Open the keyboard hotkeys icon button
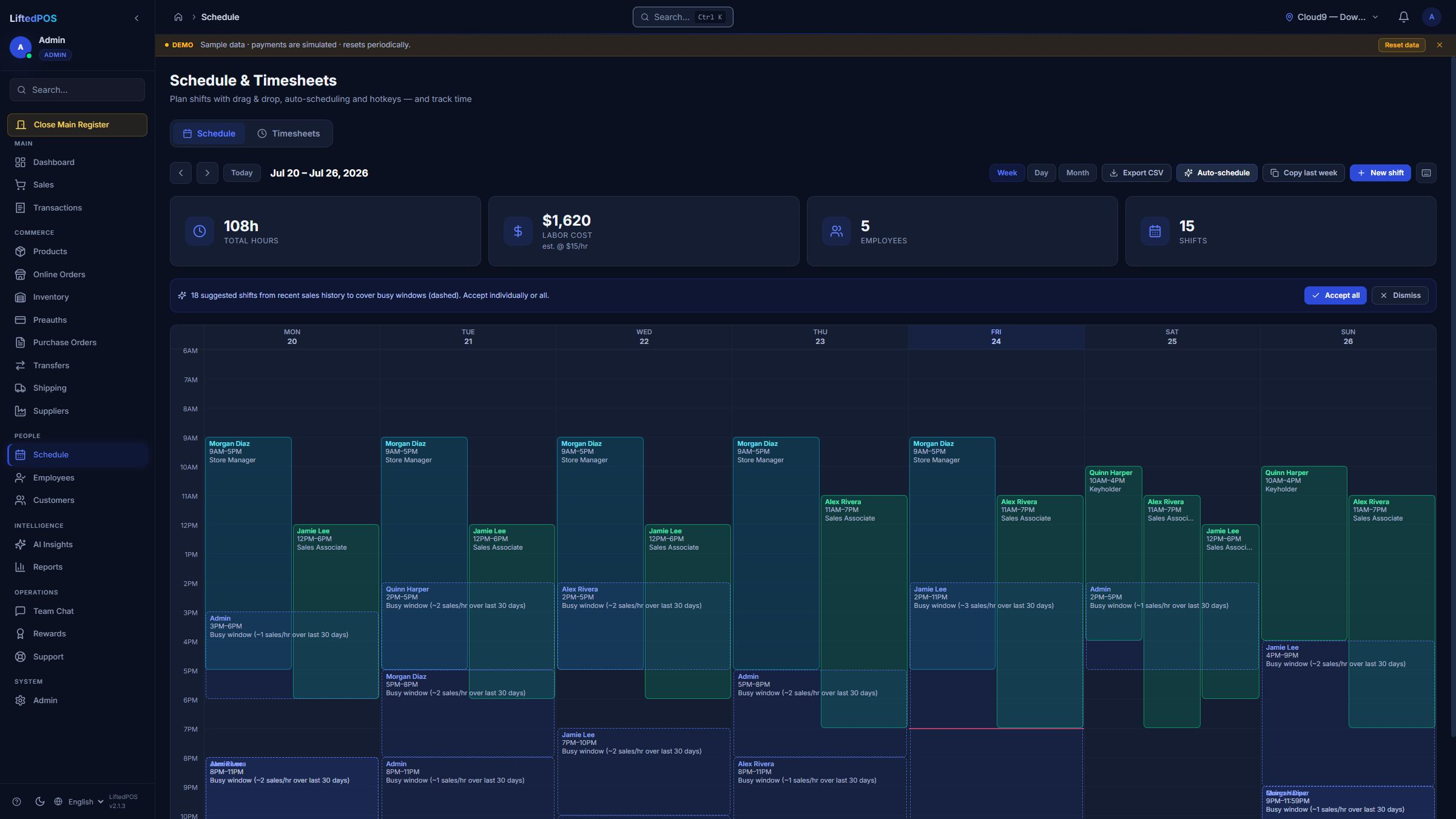Image resolution: width=1456 pixels, height=819 pixels. pos(1426,173)
